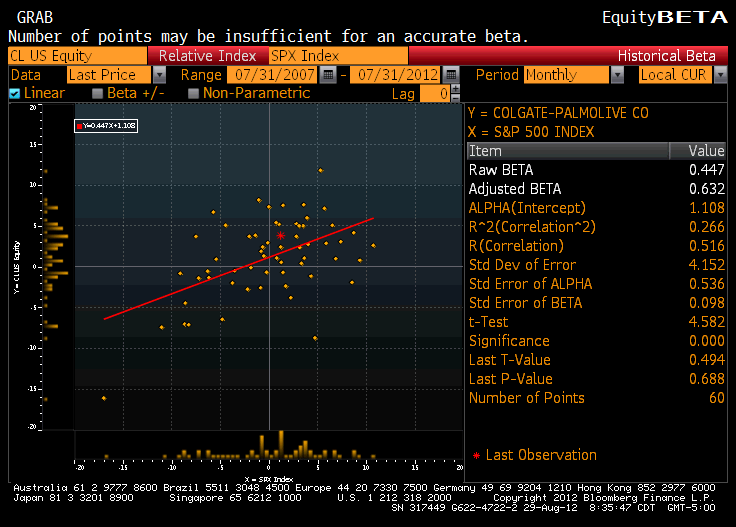This screenshot has width=736, height=527.
Task: Open the end date calendar picker icon
Action: pos(451,75)
